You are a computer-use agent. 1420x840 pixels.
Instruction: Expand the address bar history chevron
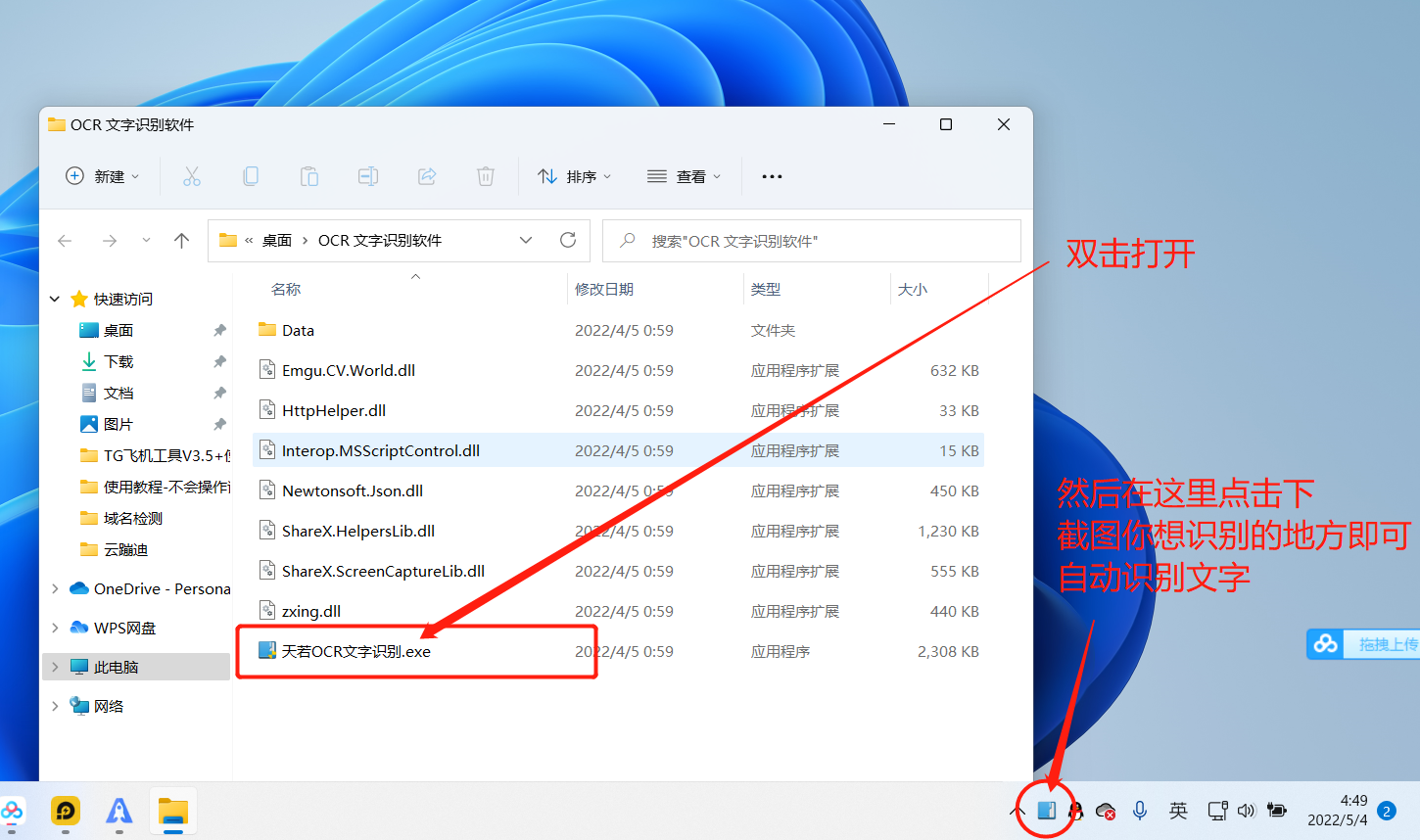pyautogui.click(x=526, y=241)
